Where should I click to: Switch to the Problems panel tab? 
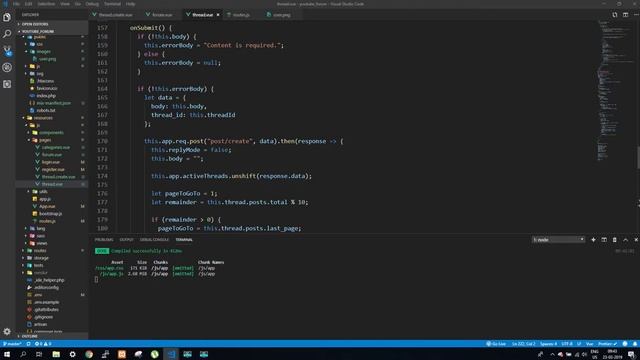click(x=104, y=240)
